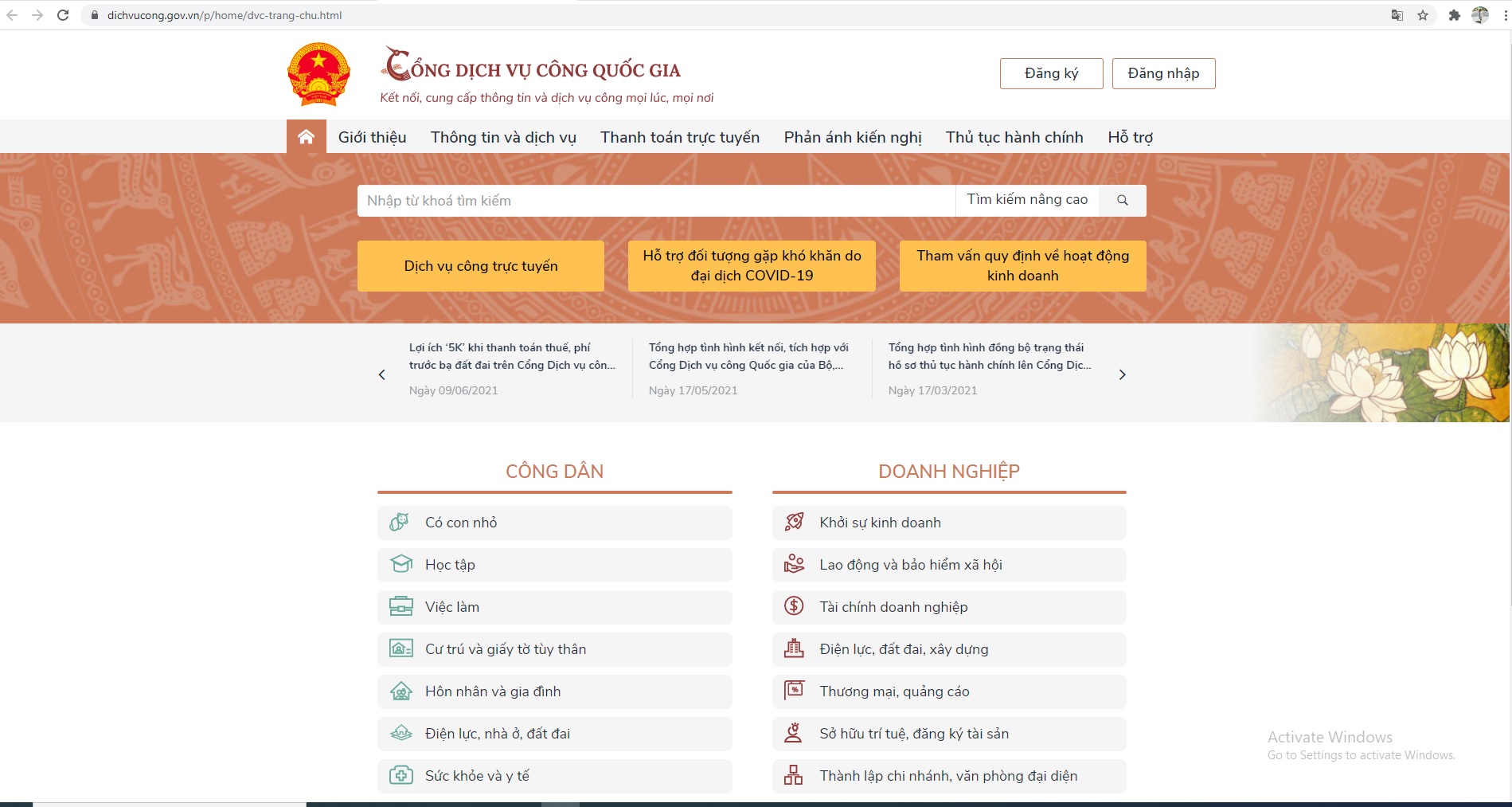Open the extensions puzzle icon
Screen dimensions: 1512x807
tap(1455, 15)
